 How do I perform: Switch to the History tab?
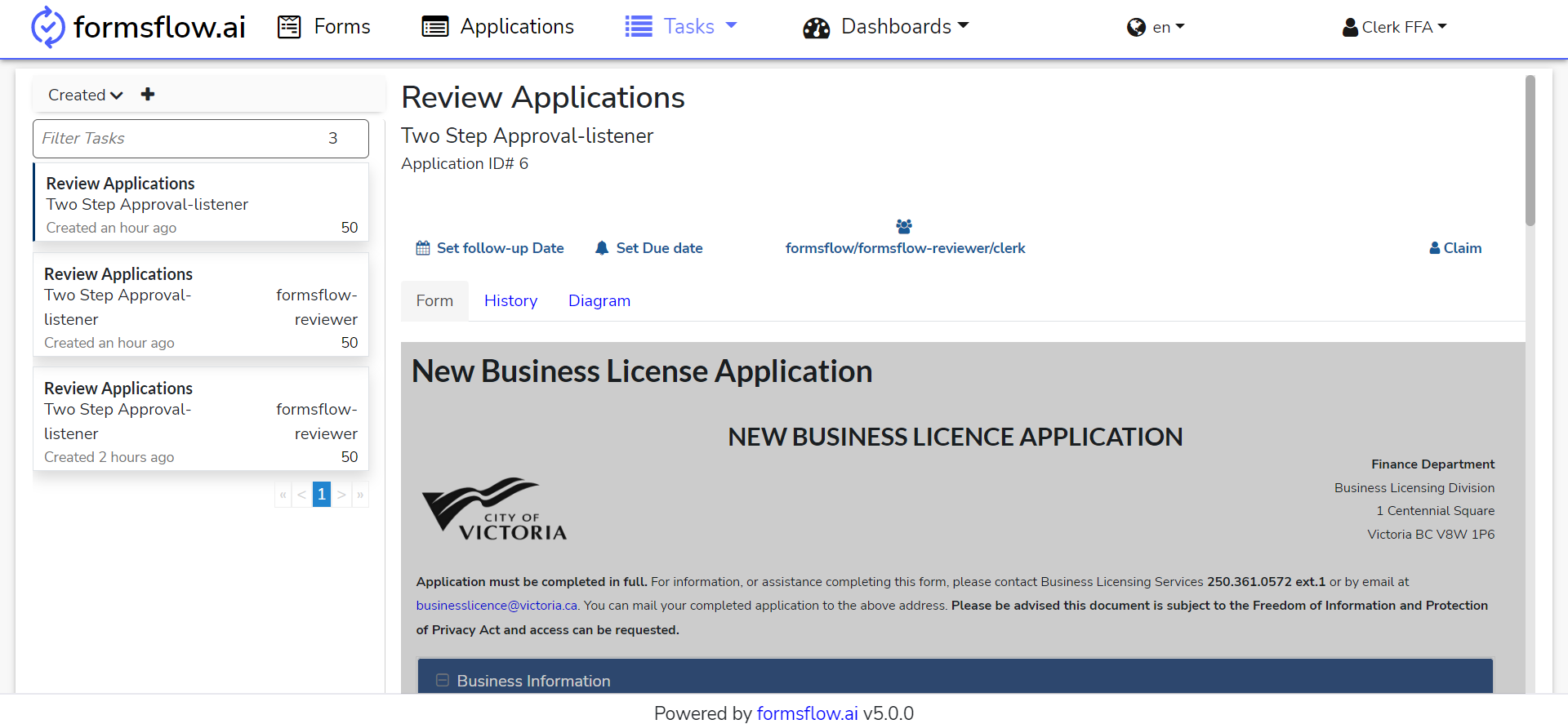tap(511, 301)
